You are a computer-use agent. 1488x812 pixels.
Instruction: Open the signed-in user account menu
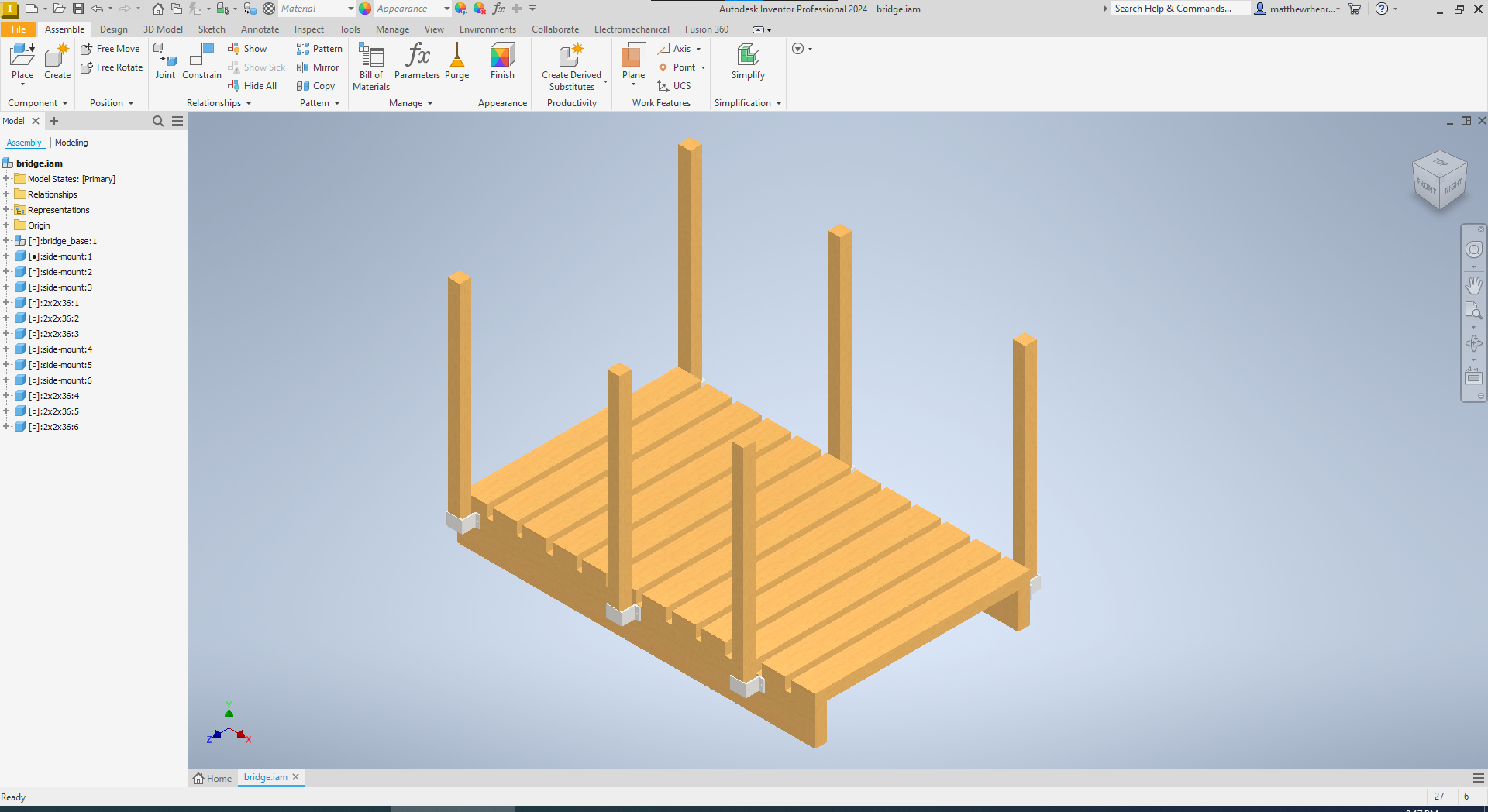1297,9
